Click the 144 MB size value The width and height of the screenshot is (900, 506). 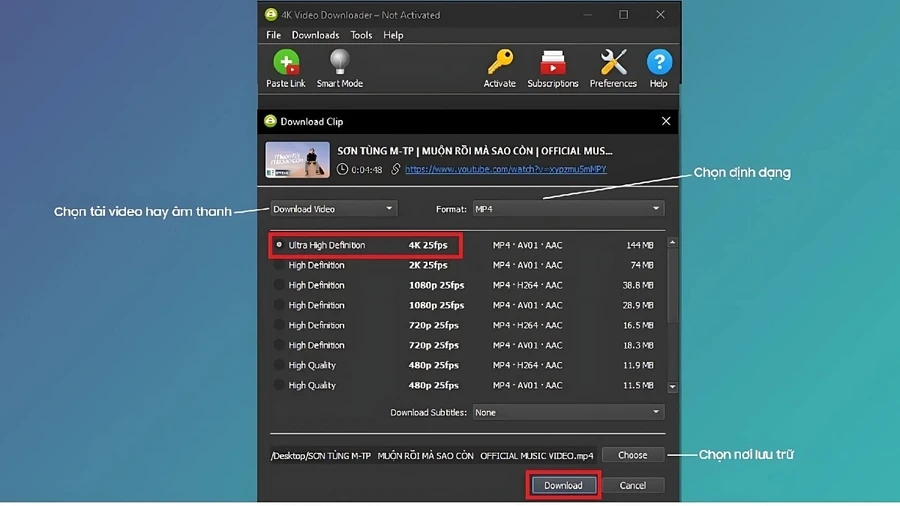640,245
